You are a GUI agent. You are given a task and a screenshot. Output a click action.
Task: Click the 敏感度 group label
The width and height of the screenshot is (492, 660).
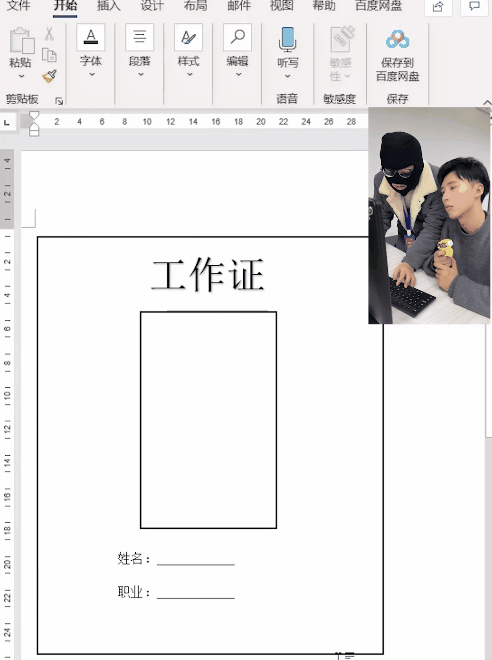pos(340,99)
